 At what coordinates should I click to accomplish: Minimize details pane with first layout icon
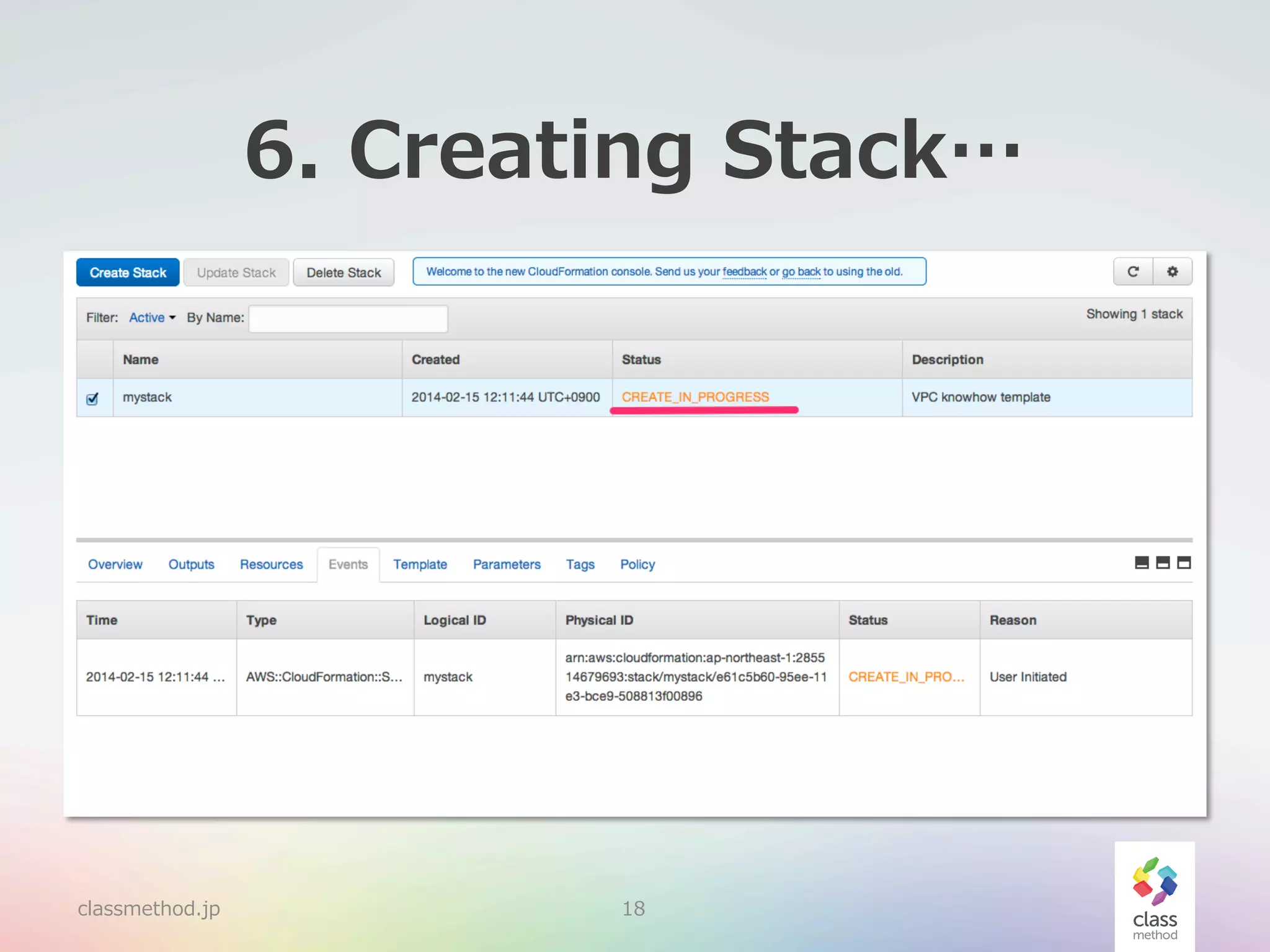pos(1142,563)
